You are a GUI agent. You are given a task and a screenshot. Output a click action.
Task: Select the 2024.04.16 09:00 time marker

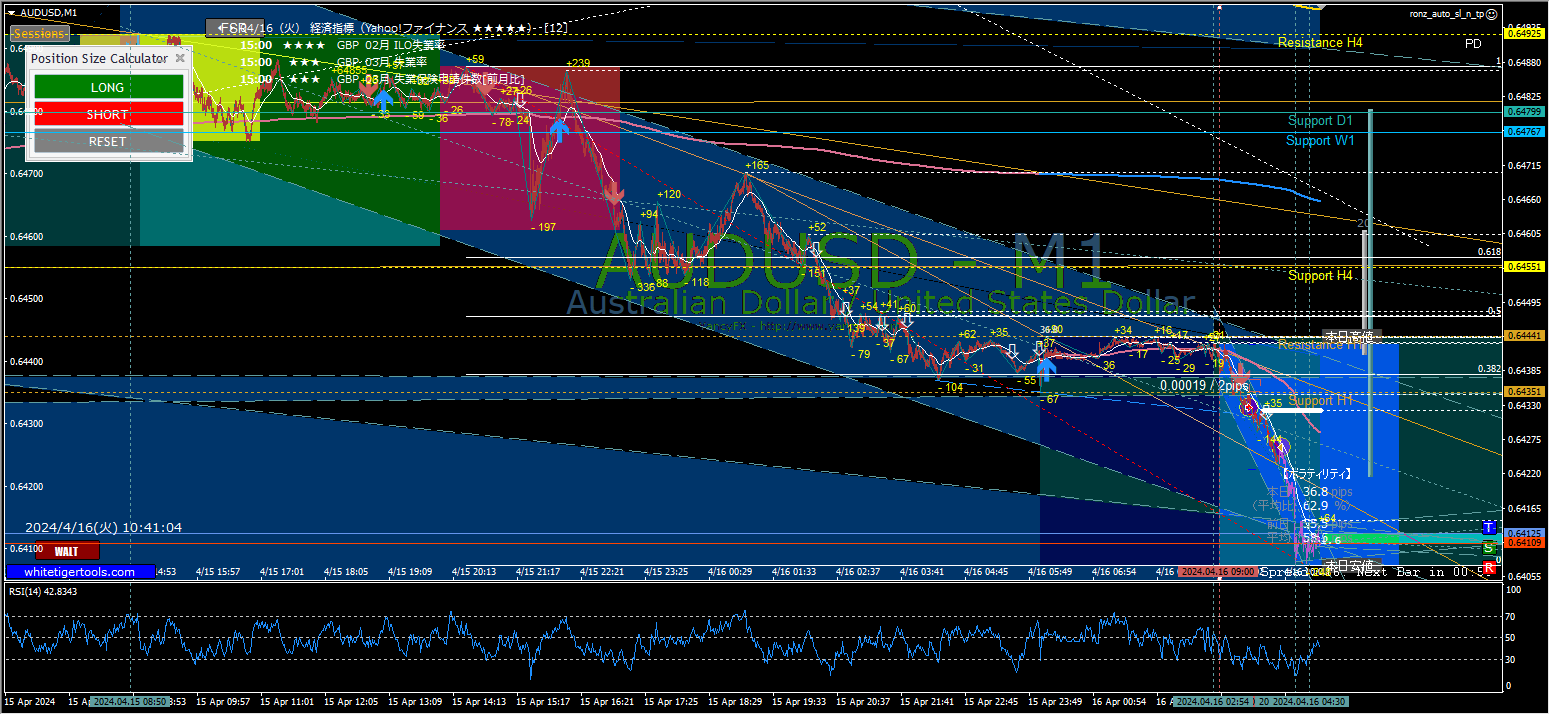(x=1215, y=572)
